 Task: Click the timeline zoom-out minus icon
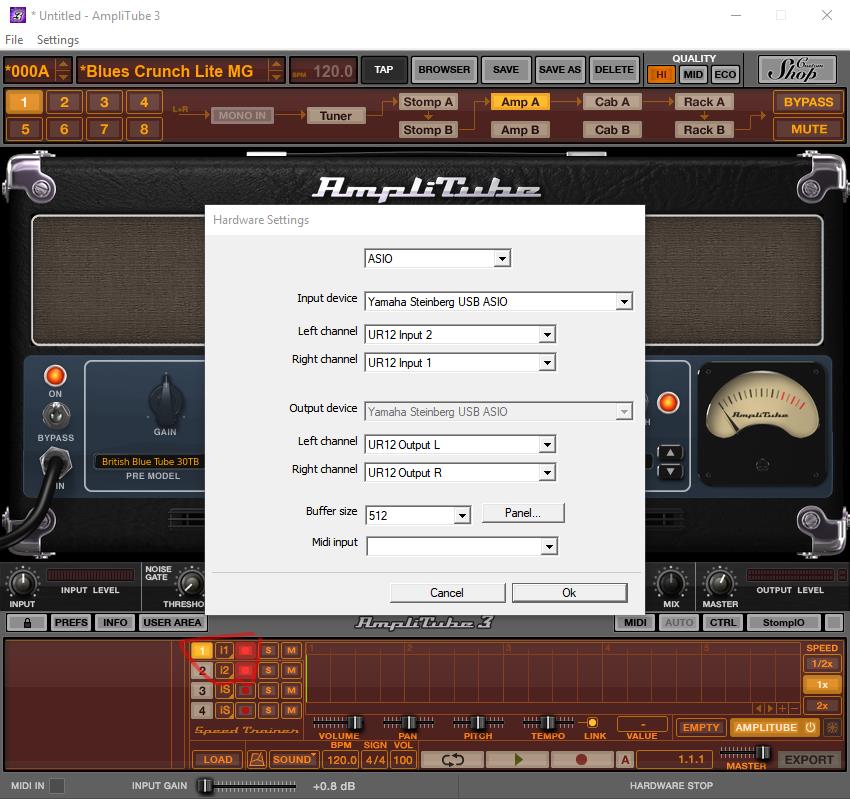[x=794, y=708]
